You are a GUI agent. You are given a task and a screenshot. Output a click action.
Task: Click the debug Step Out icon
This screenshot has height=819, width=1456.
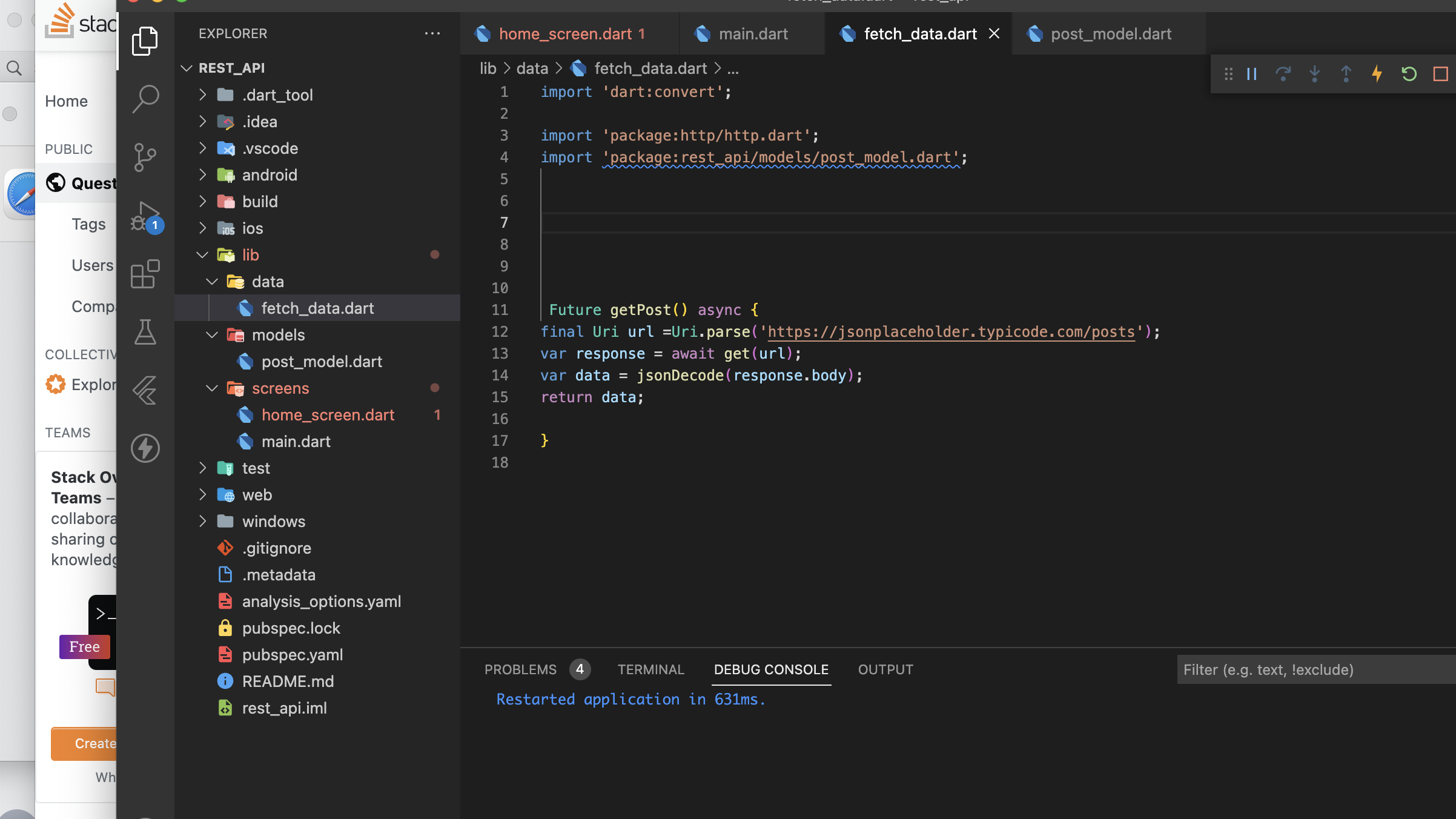coord(1346,74)
